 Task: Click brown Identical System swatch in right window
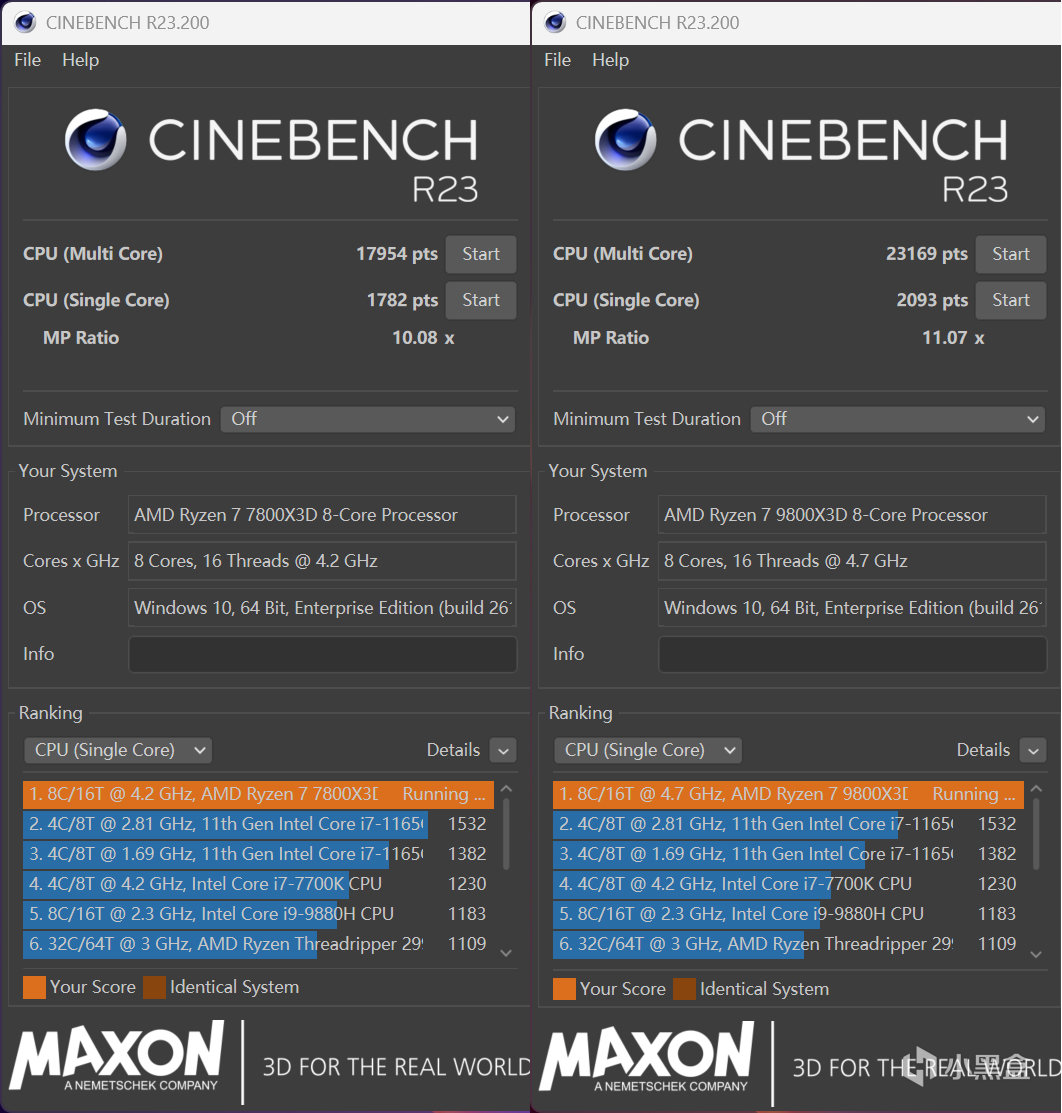[x=684, y=989]
